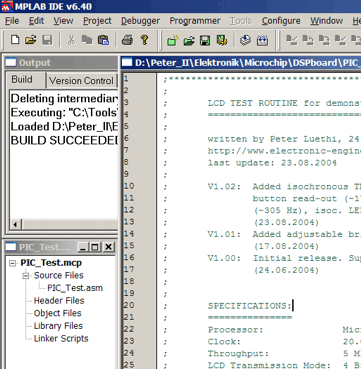
Task: Click the PIC_Test project window title icon
Action: [11, 247]
